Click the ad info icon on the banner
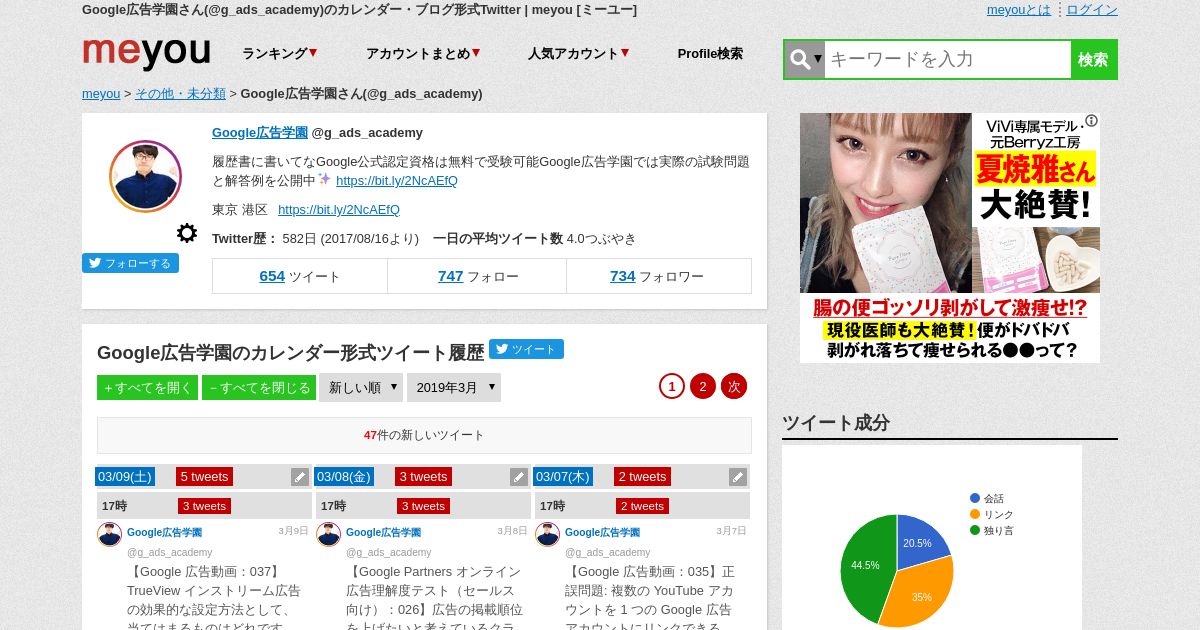Screen dimensions: 1200x630 (x=1091, y=121)
